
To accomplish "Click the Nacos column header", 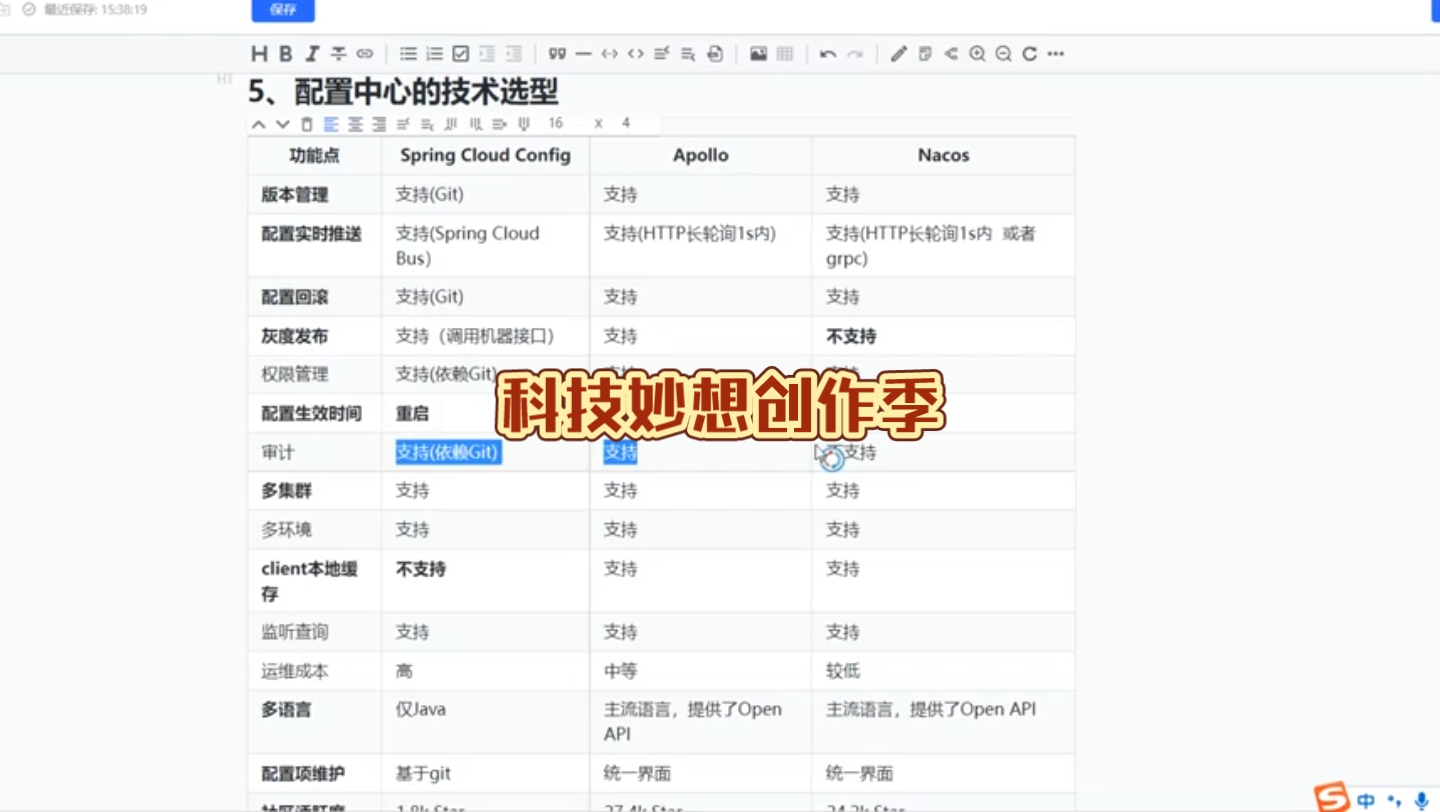I will (944, 155).
